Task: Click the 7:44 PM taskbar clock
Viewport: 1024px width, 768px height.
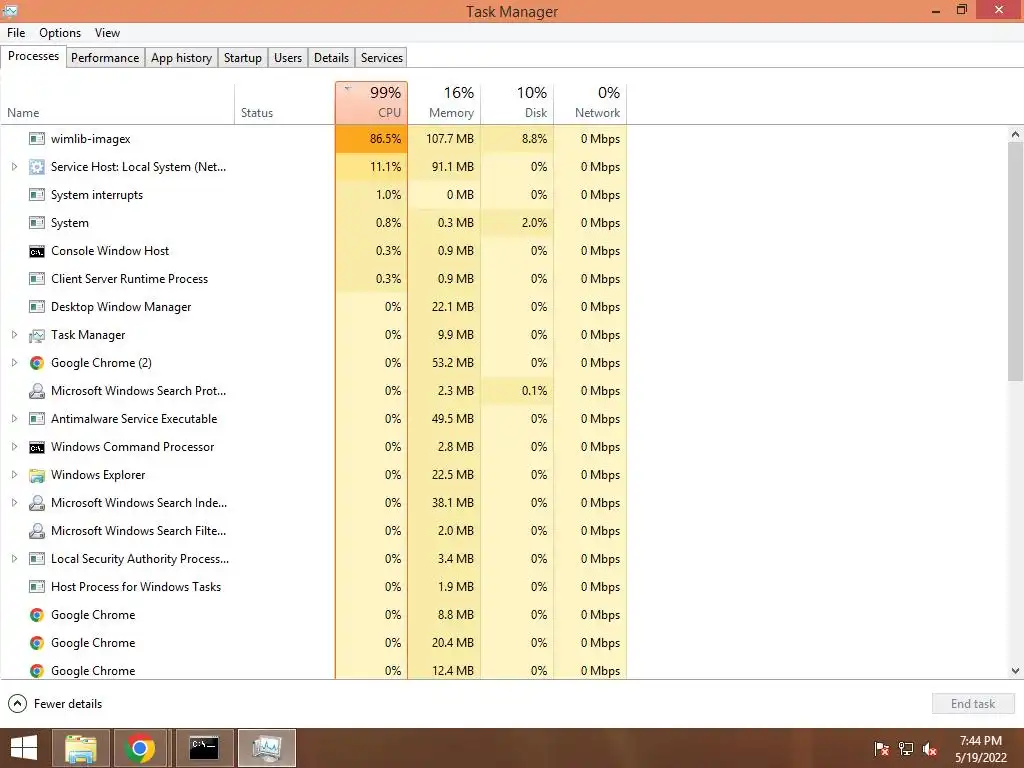Action: [x=980, y=741]
